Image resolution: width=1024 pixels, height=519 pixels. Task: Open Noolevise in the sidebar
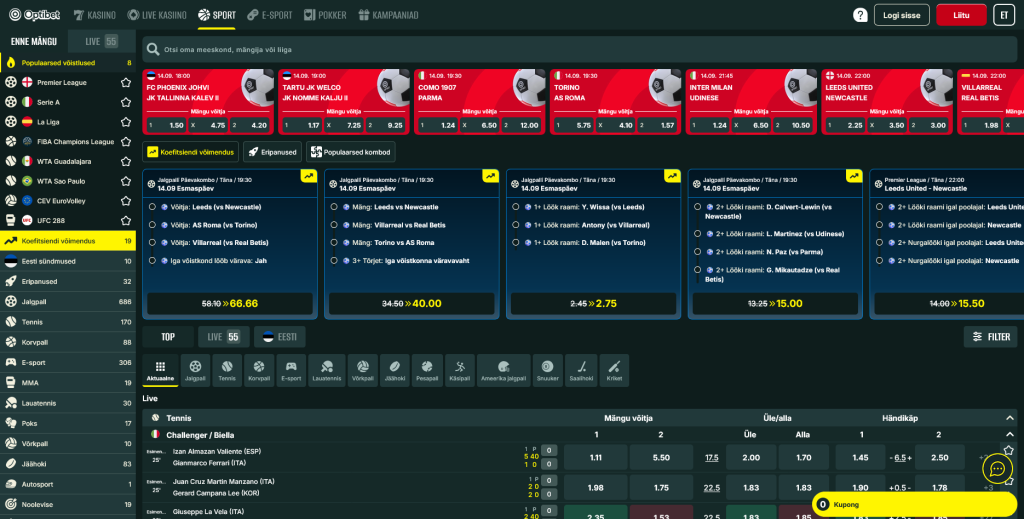click(x=68, y=504)
